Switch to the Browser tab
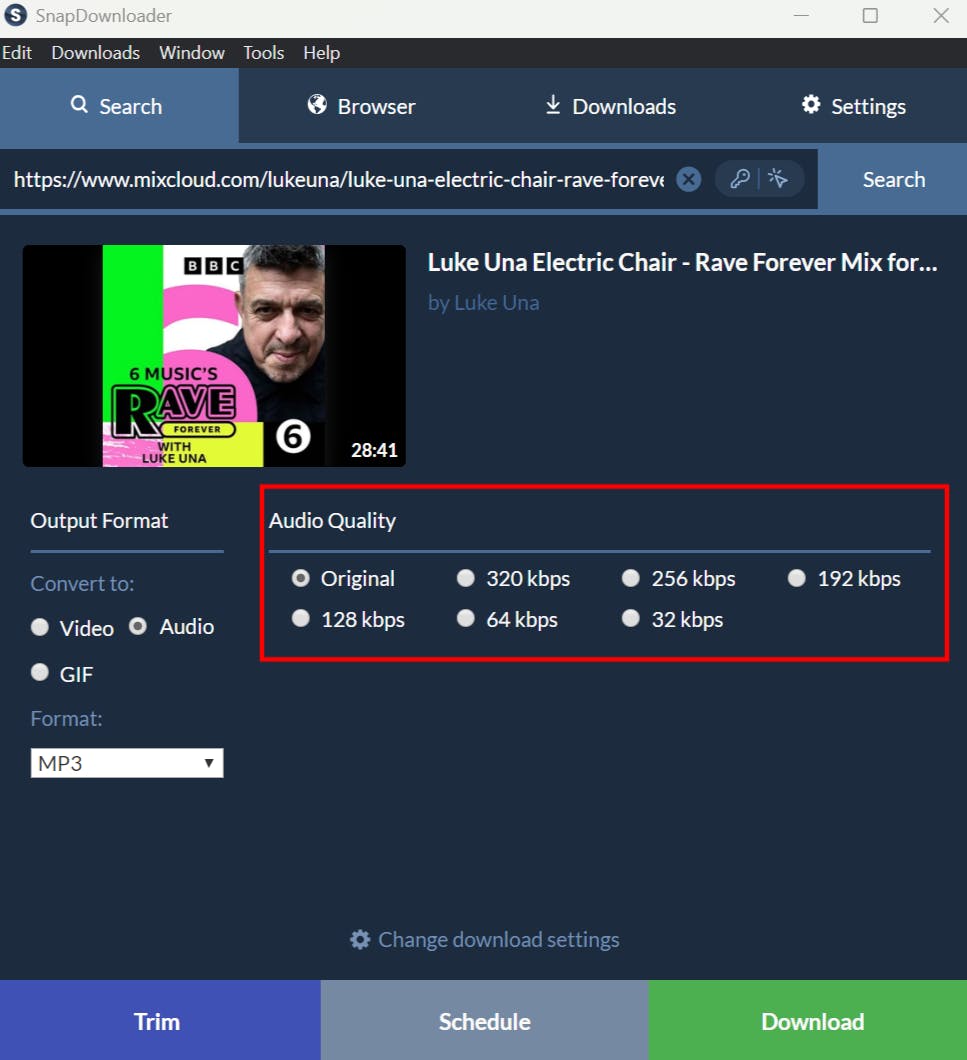The height and width of the screenshot is (1060, 967). (x=361, y=105)
